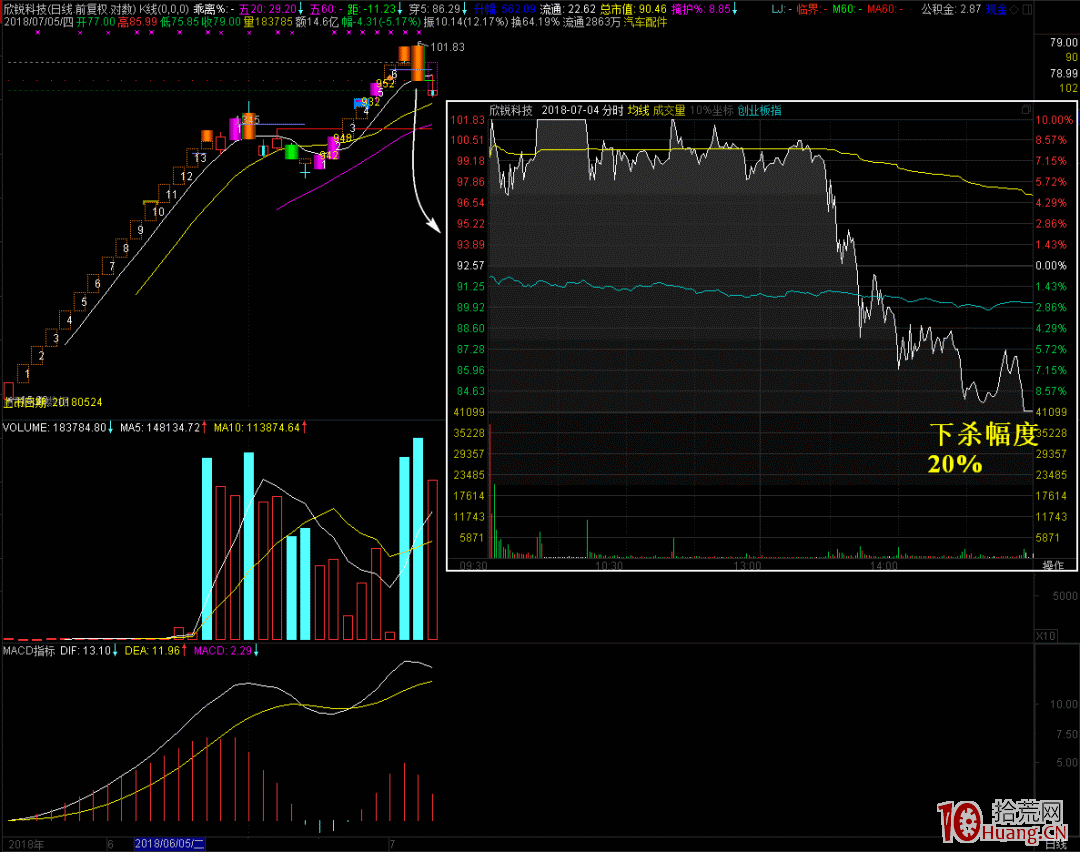This screenshot has height=852, width=1080.
Task: Click the small window icon beside 现金
Action: pos(1027,9)
